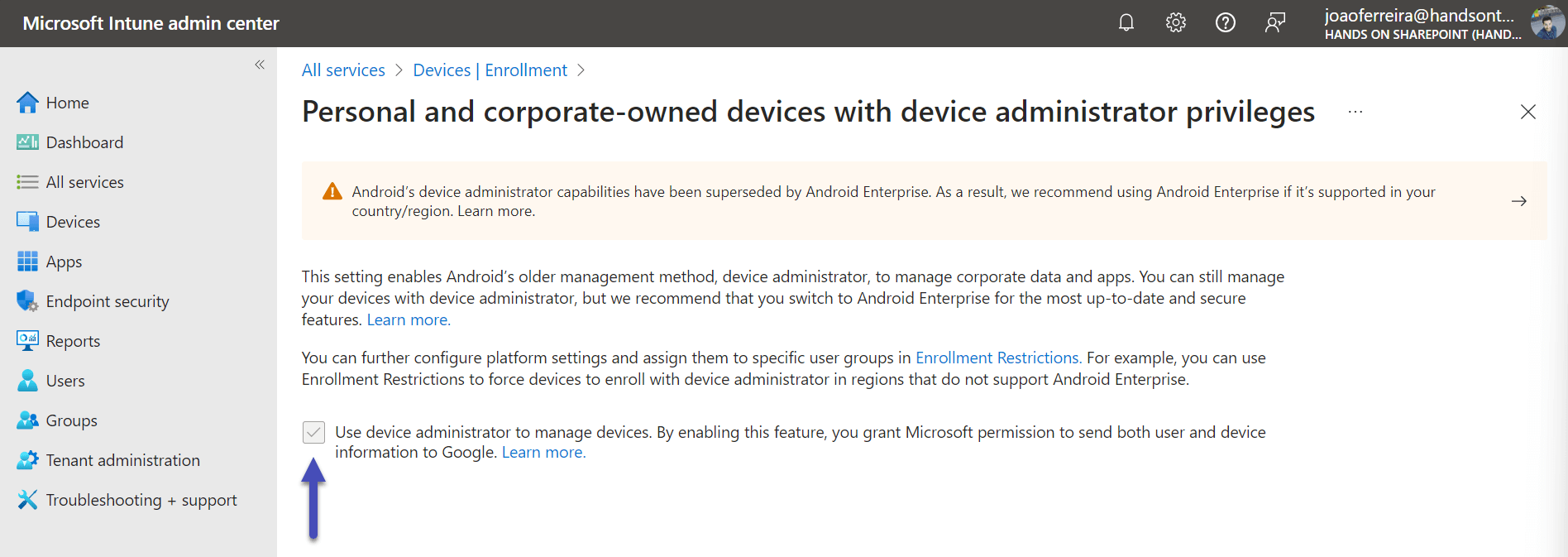The height and width of the screenshot is (557, 1568).
Task: Expand the warning banner arrow
Action: pos(1518,201)
